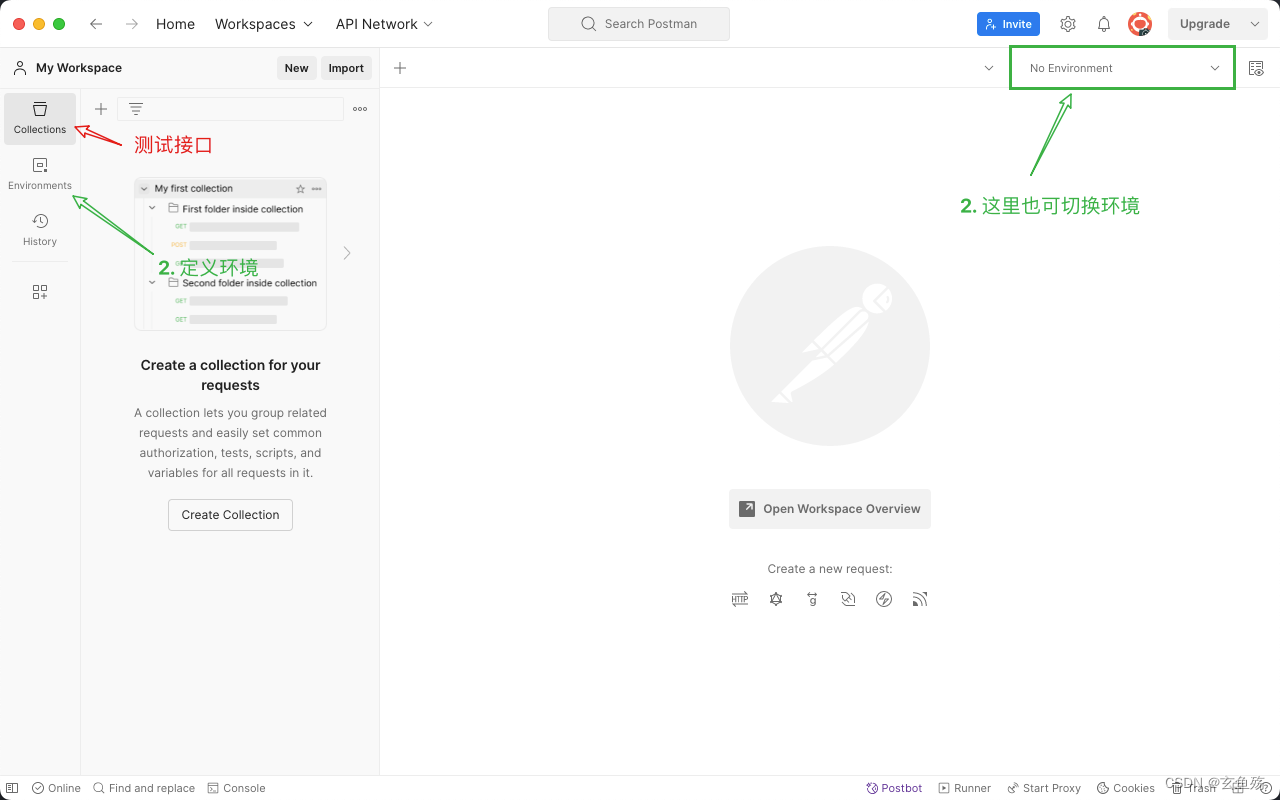Go back with the left arrow
Screen dimensions: 1280x800
pos(96,24)
